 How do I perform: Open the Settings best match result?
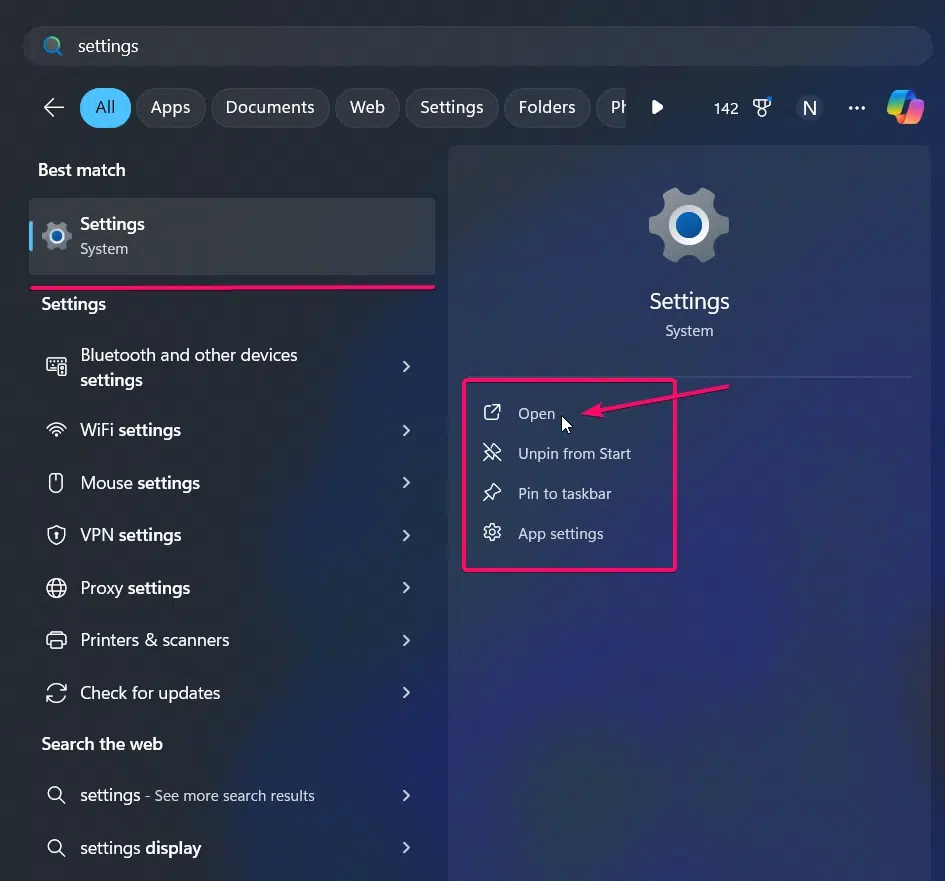[x=232, y=236]
